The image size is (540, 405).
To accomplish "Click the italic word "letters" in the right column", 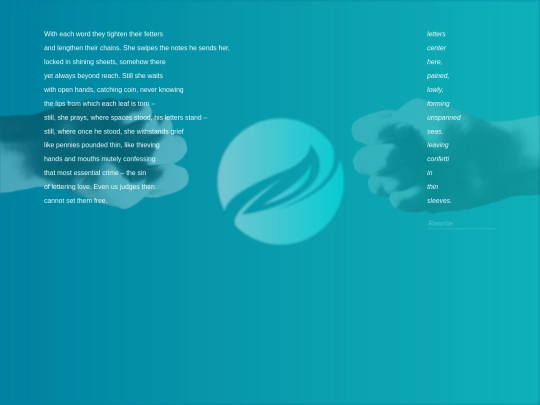I will (436, 34).
